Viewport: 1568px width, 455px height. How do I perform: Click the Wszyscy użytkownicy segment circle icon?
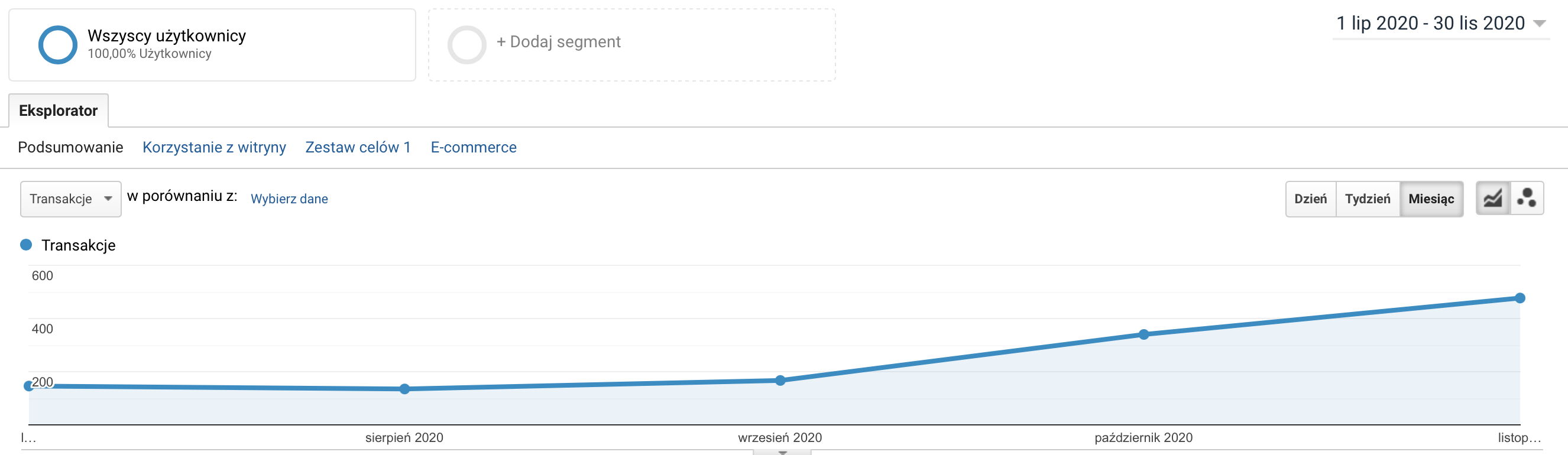(58, 44)
